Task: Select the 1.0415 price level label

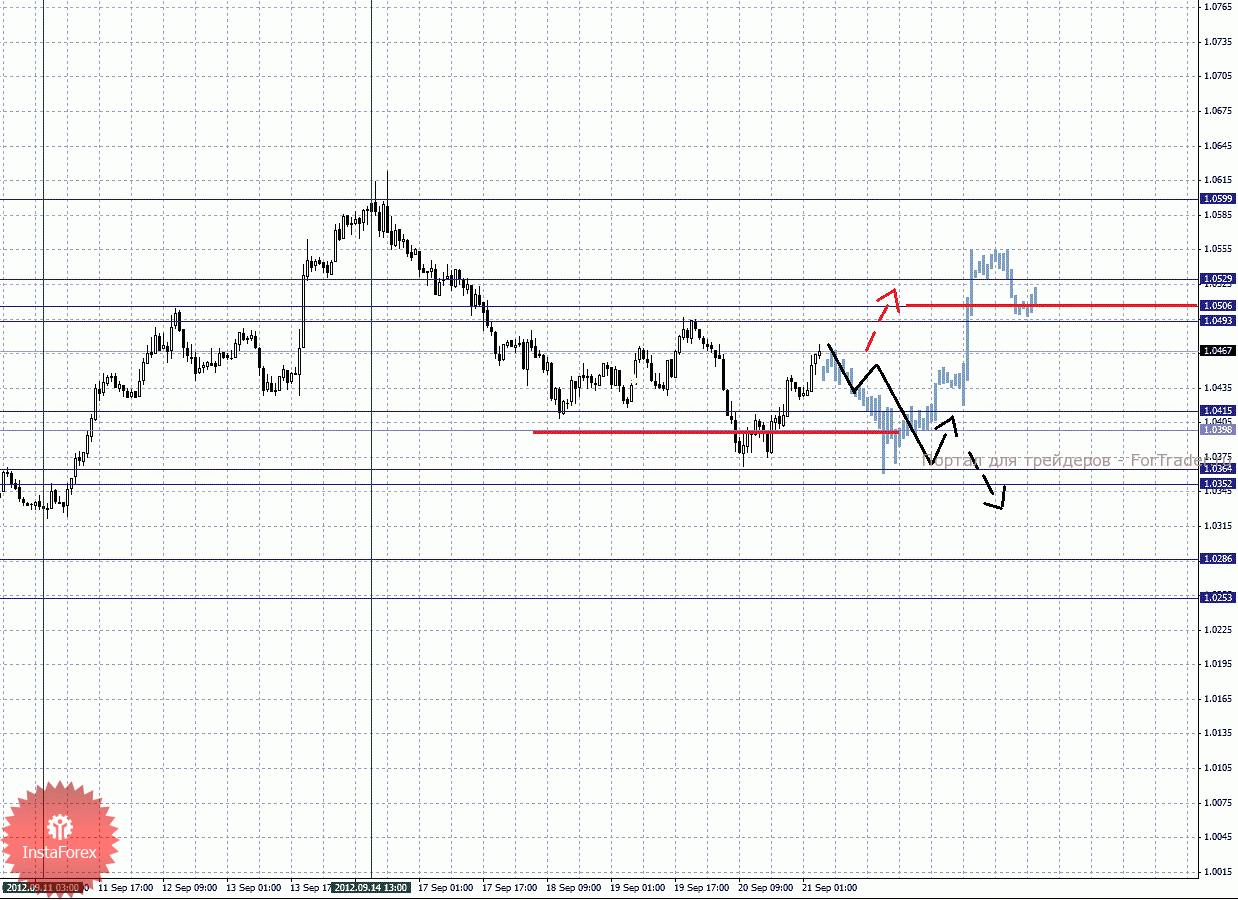Action: coord(1217,410)
